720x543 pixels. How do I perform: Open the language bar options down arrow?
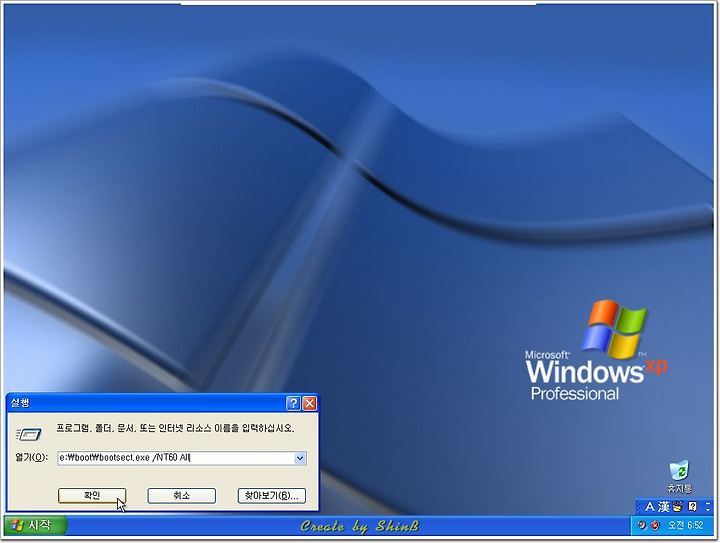click(x=708, y=510)
